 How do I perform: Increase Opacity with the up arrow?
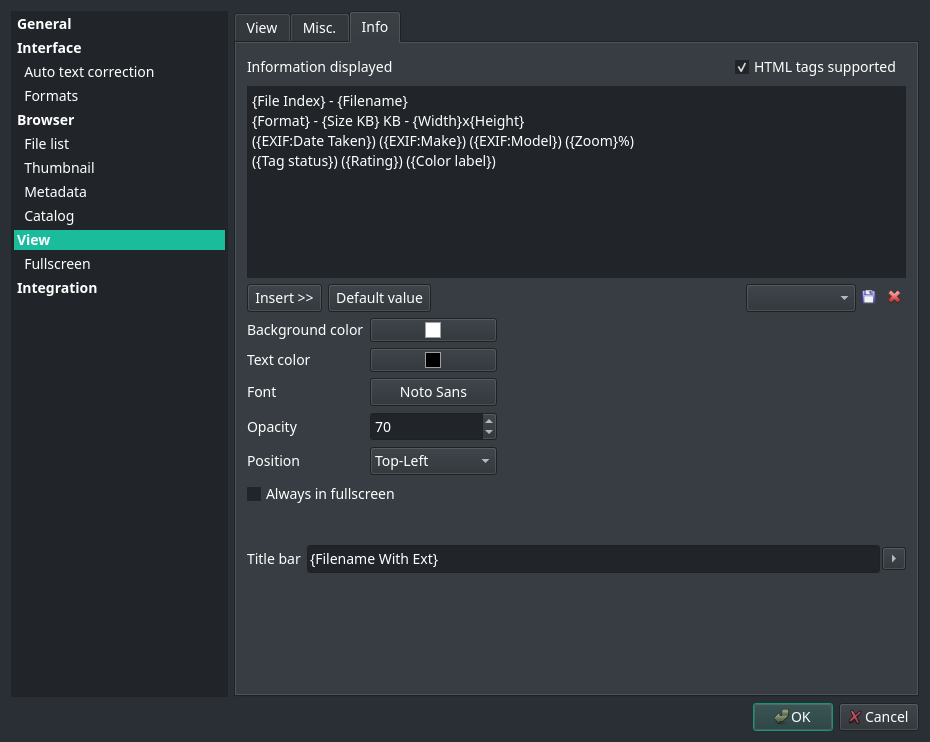(489, 421)
